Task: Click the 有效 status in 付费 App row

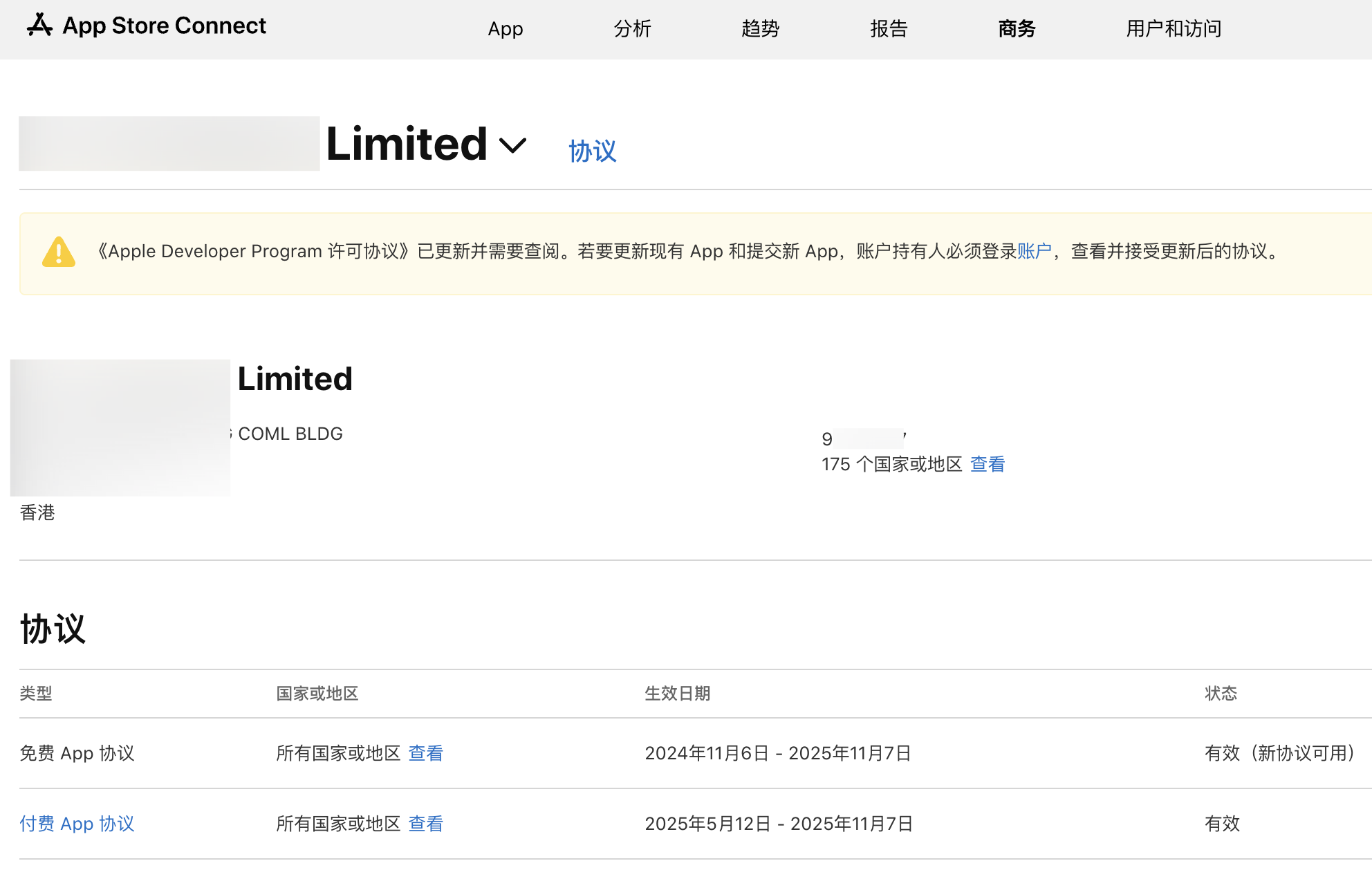Action: (1223, 824)
